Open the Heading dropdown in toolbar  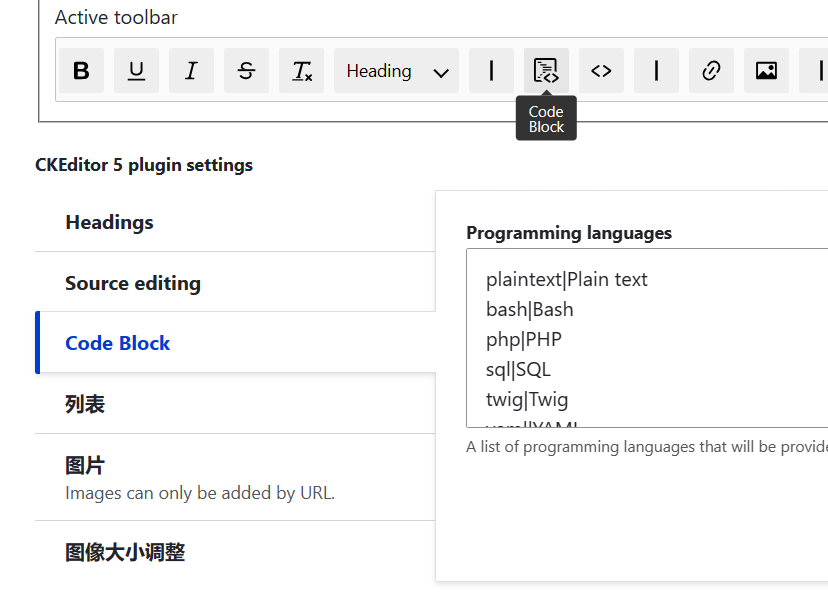coord(397,70)
